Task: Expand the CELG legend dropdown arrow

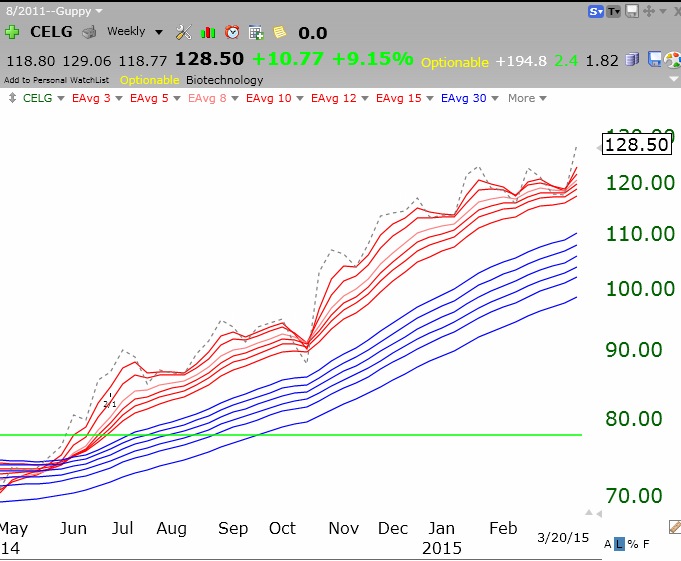Action: click(x=61, y=99)
